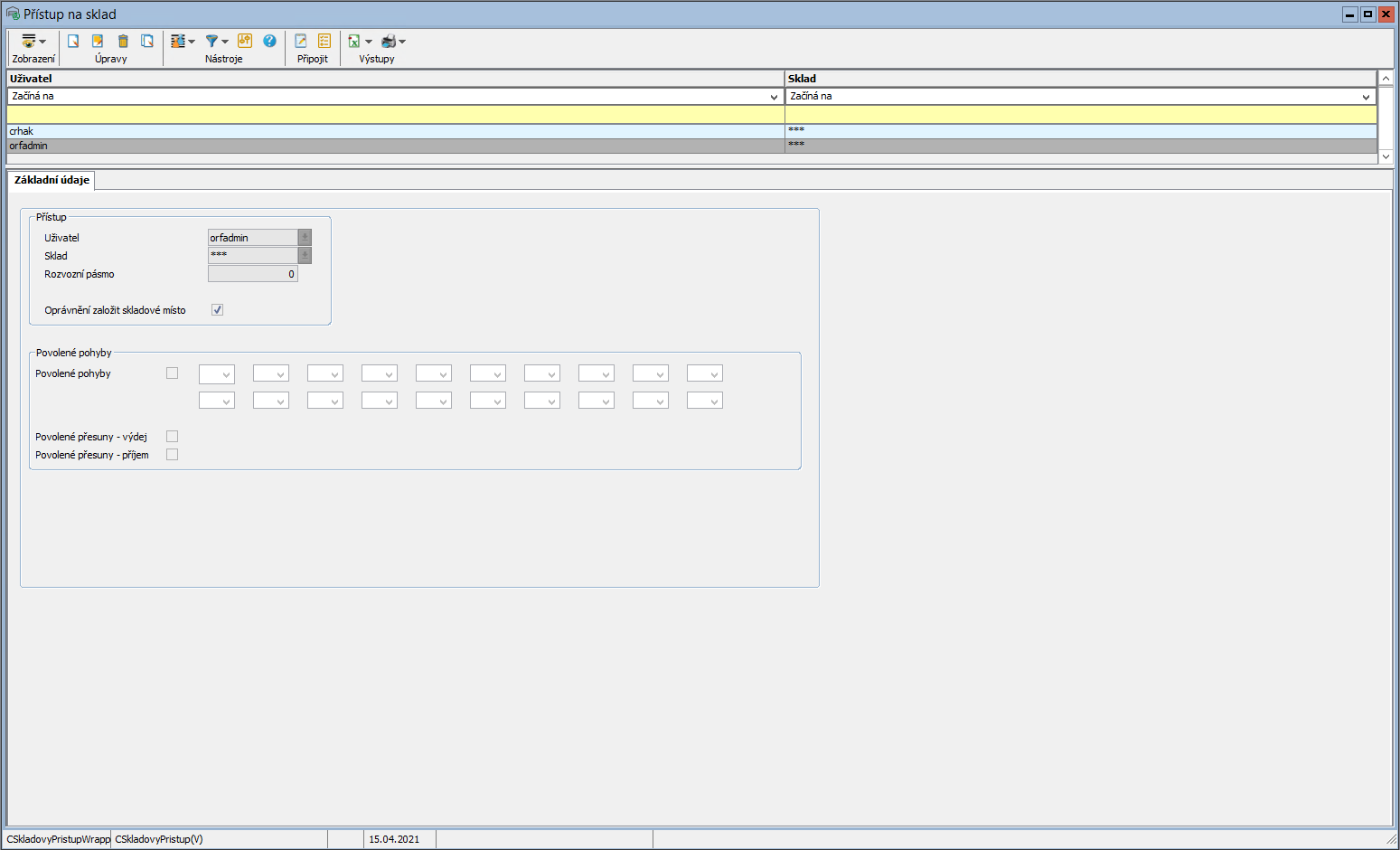Expand Sklad filter 'Začíná na' dropdown
This screenshot has width=1400, height=850.
point(1366,97)
